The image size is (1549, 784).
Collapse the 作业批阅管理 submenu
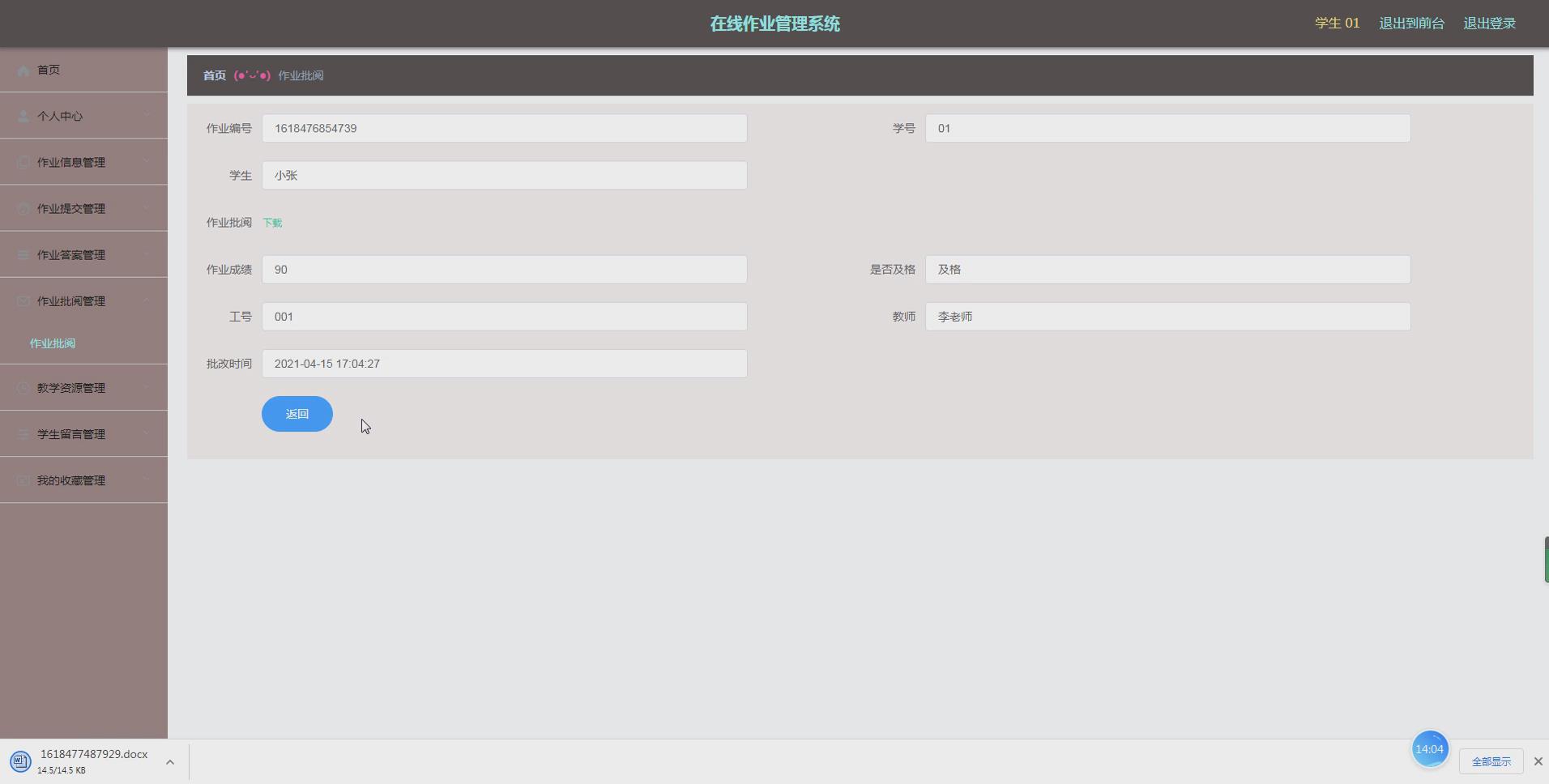146,300
